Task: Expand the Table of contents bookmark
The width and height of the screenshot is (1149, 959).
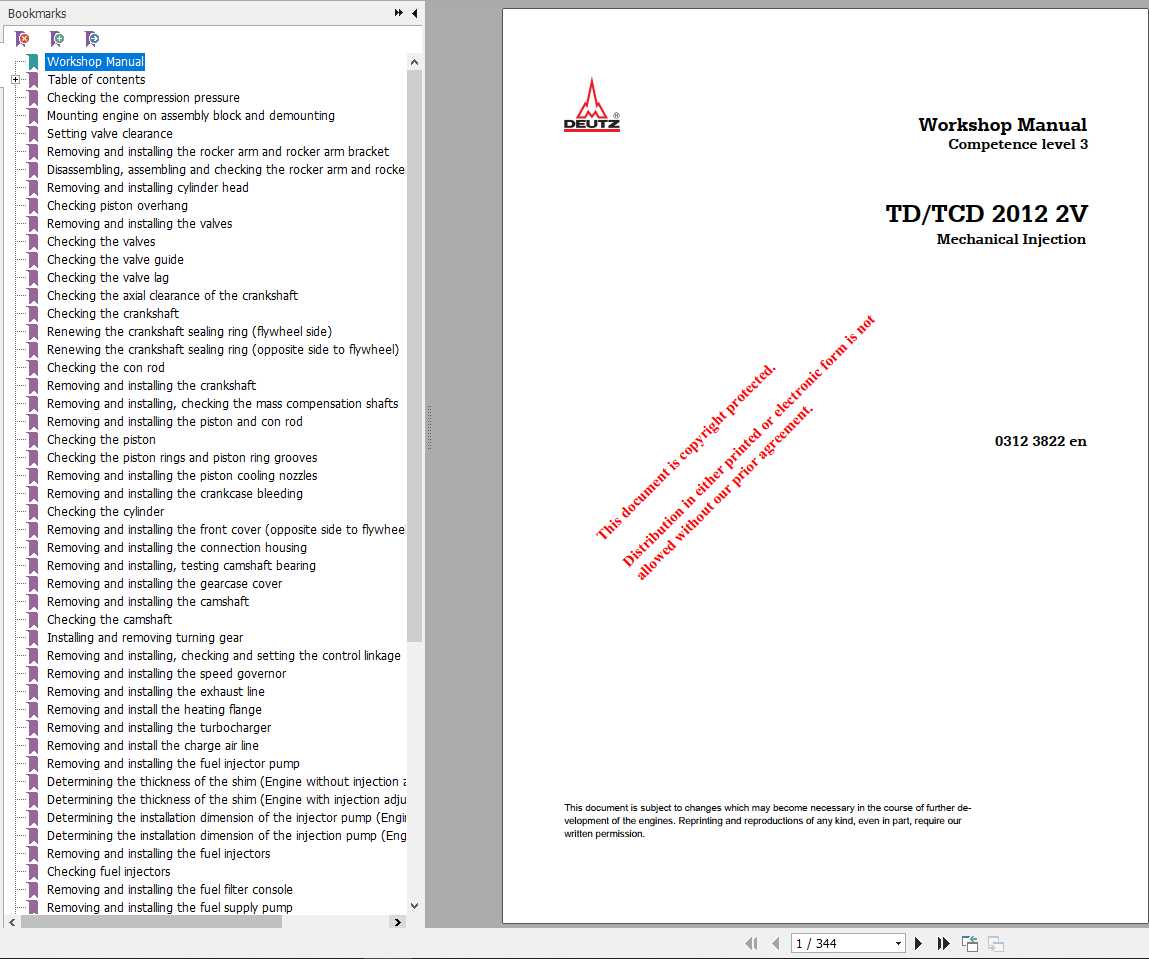Action: coord(15,79)
